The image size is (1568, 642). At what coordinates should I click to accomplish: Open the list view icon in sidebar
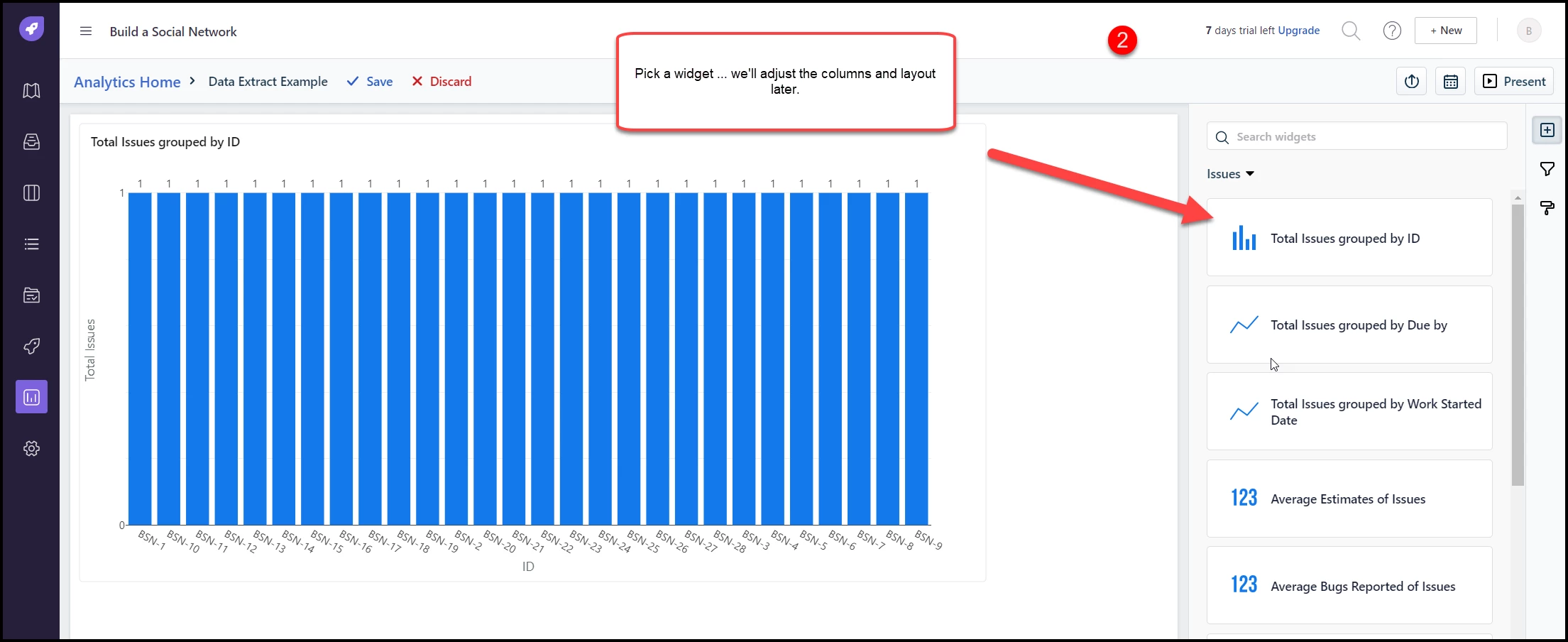(x=31, y=244)
